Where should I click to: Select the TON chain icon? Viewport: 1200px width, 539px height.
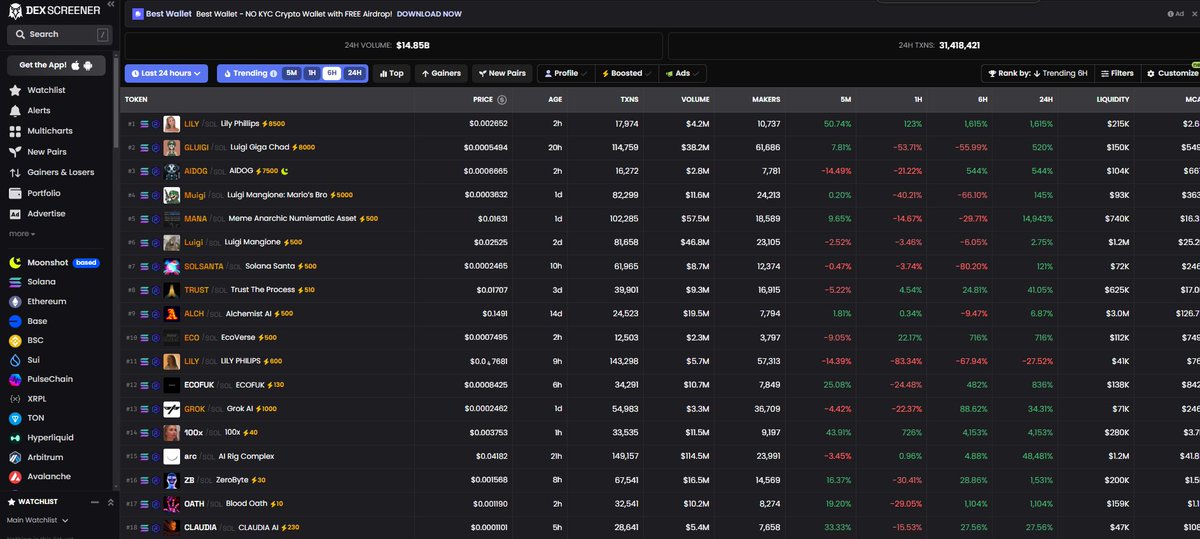[x=15, y=418]
